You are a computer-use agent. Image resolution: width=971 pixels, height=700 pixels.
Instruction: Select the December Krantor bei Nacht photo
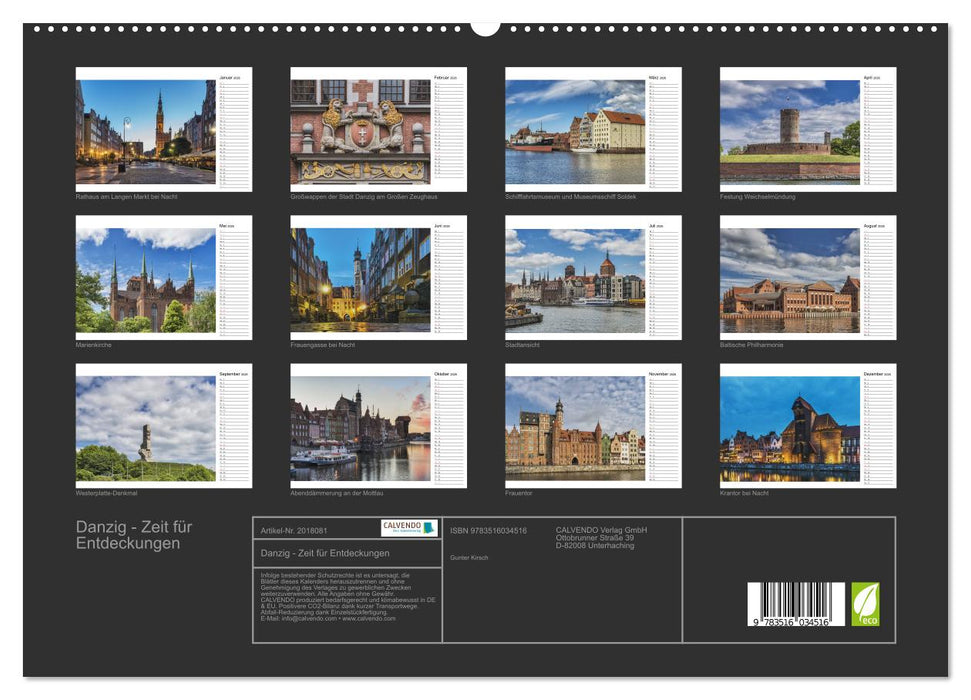[790, 428]
